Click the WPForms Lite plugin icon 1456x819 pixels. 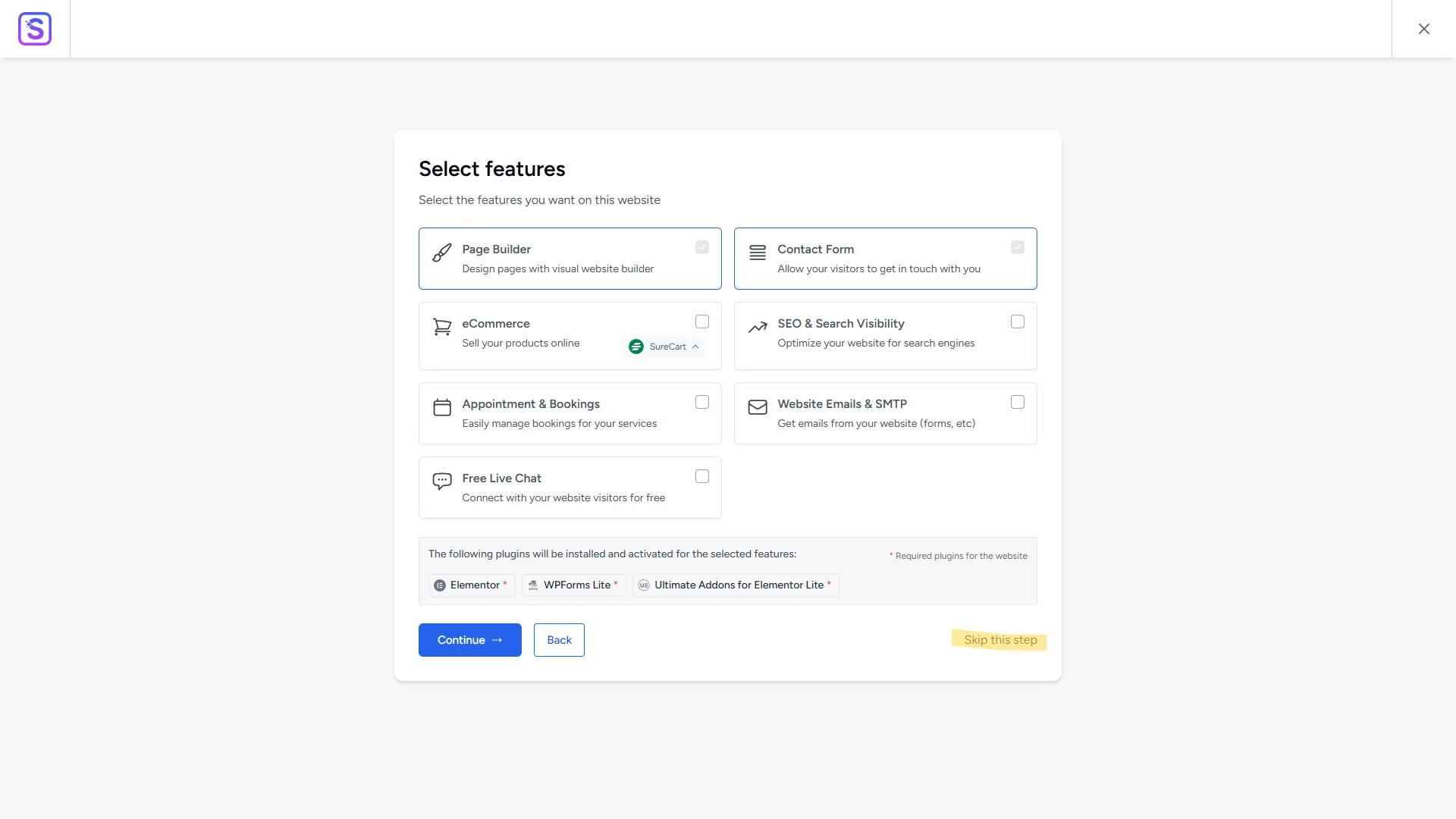click(533, 585)
